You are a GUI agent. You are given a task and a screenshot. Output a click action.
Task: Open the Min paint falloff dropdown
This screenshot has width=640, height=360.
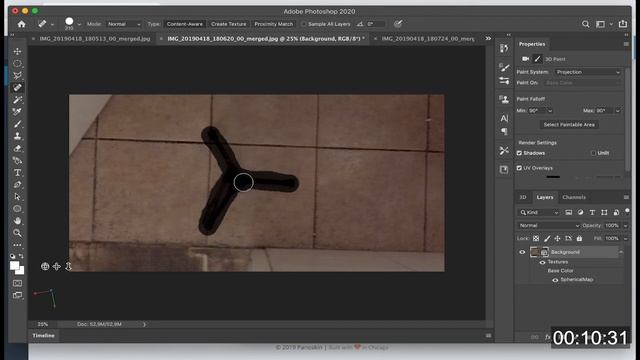click(550, 111)
